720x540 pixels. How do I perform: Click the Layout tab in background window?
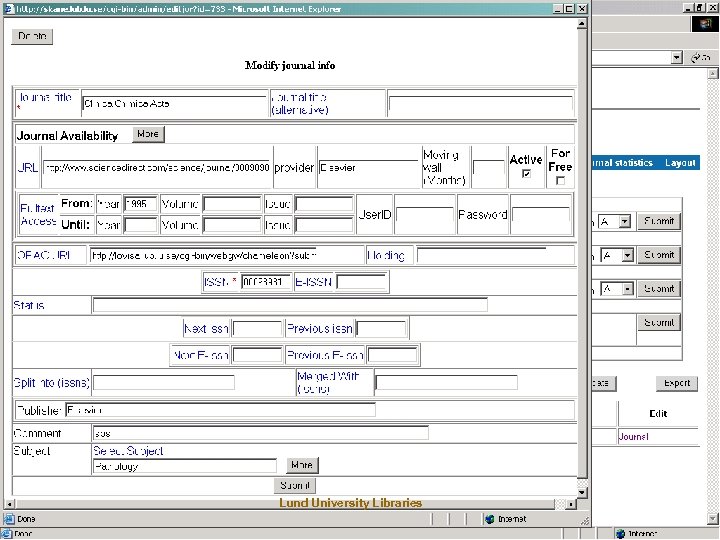tap(680, 163)
